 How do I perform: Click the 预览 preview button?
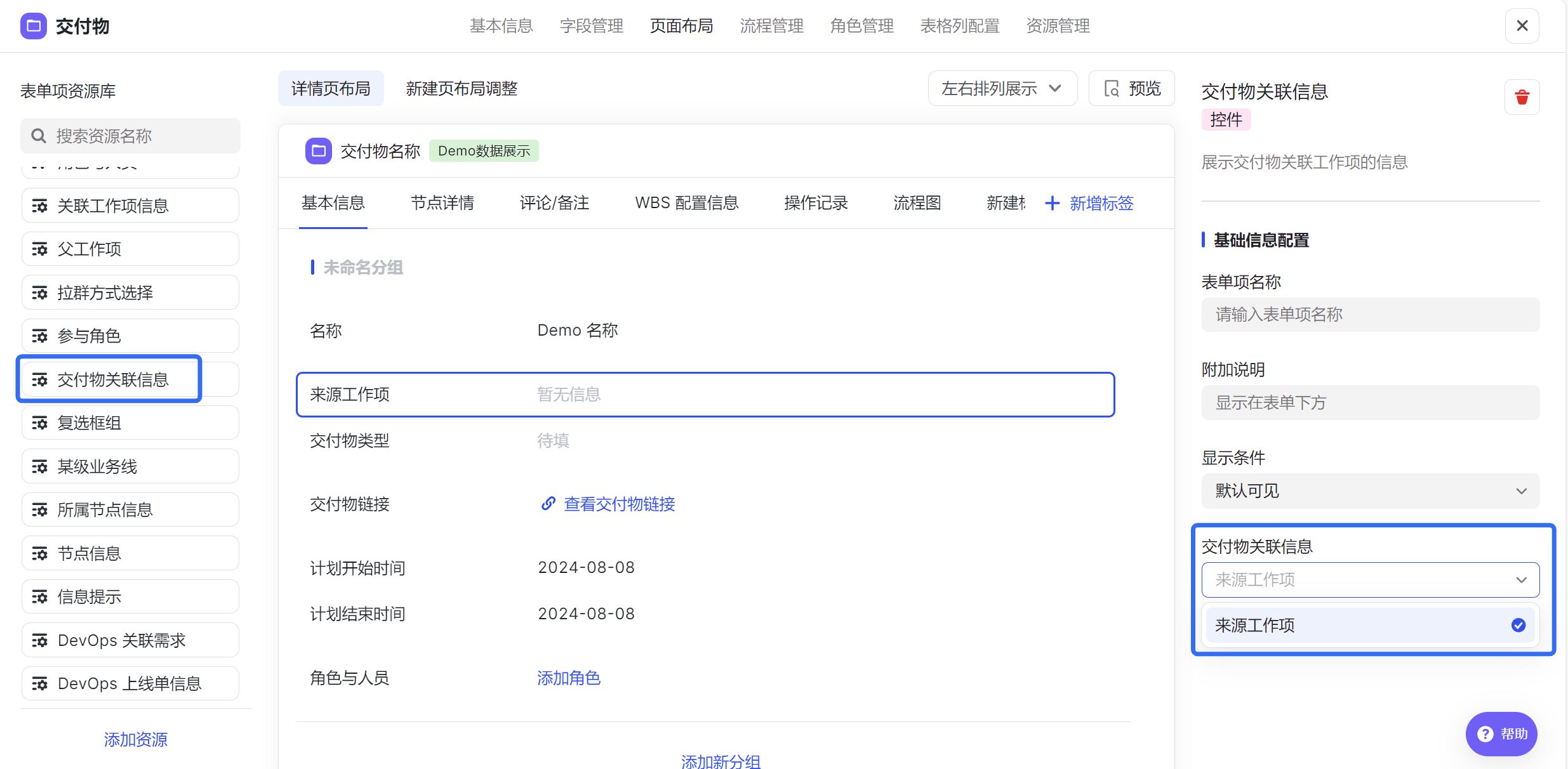(1131, 88)
